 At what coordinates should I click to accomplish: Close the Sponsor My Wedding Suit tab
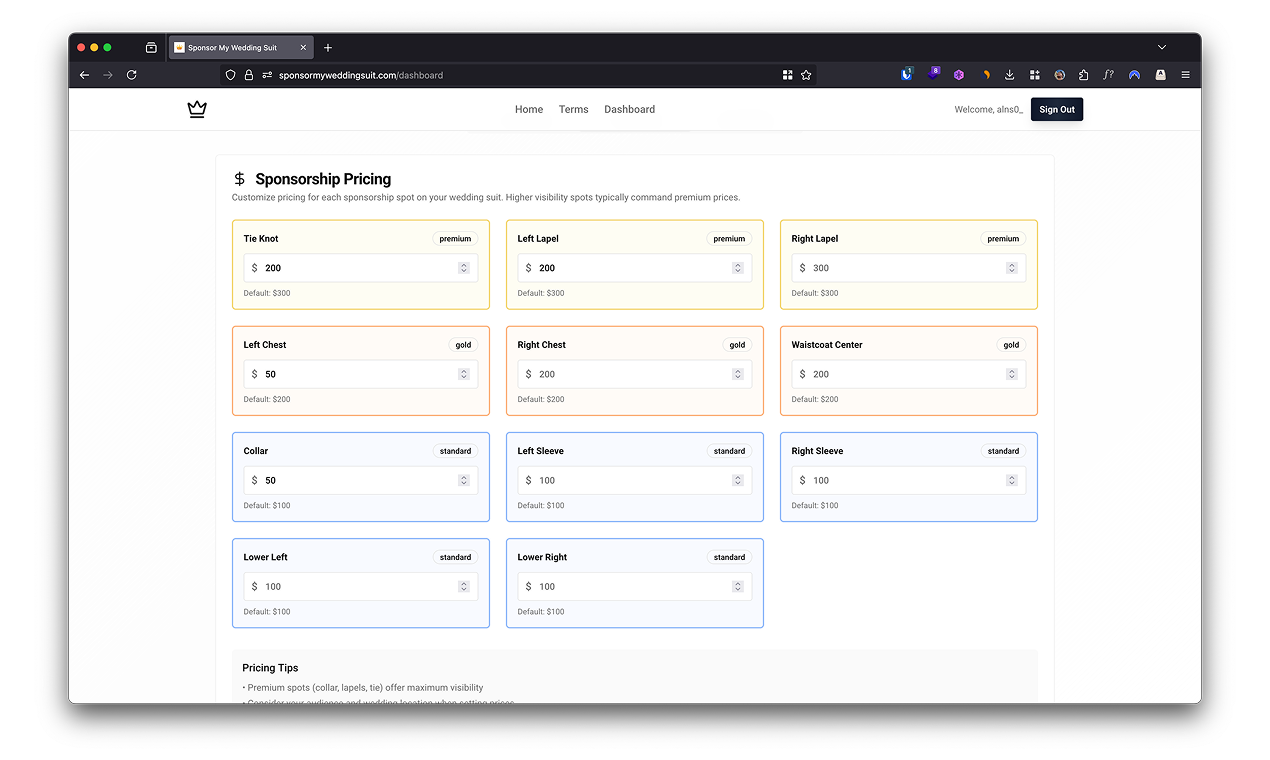point(302,47)
